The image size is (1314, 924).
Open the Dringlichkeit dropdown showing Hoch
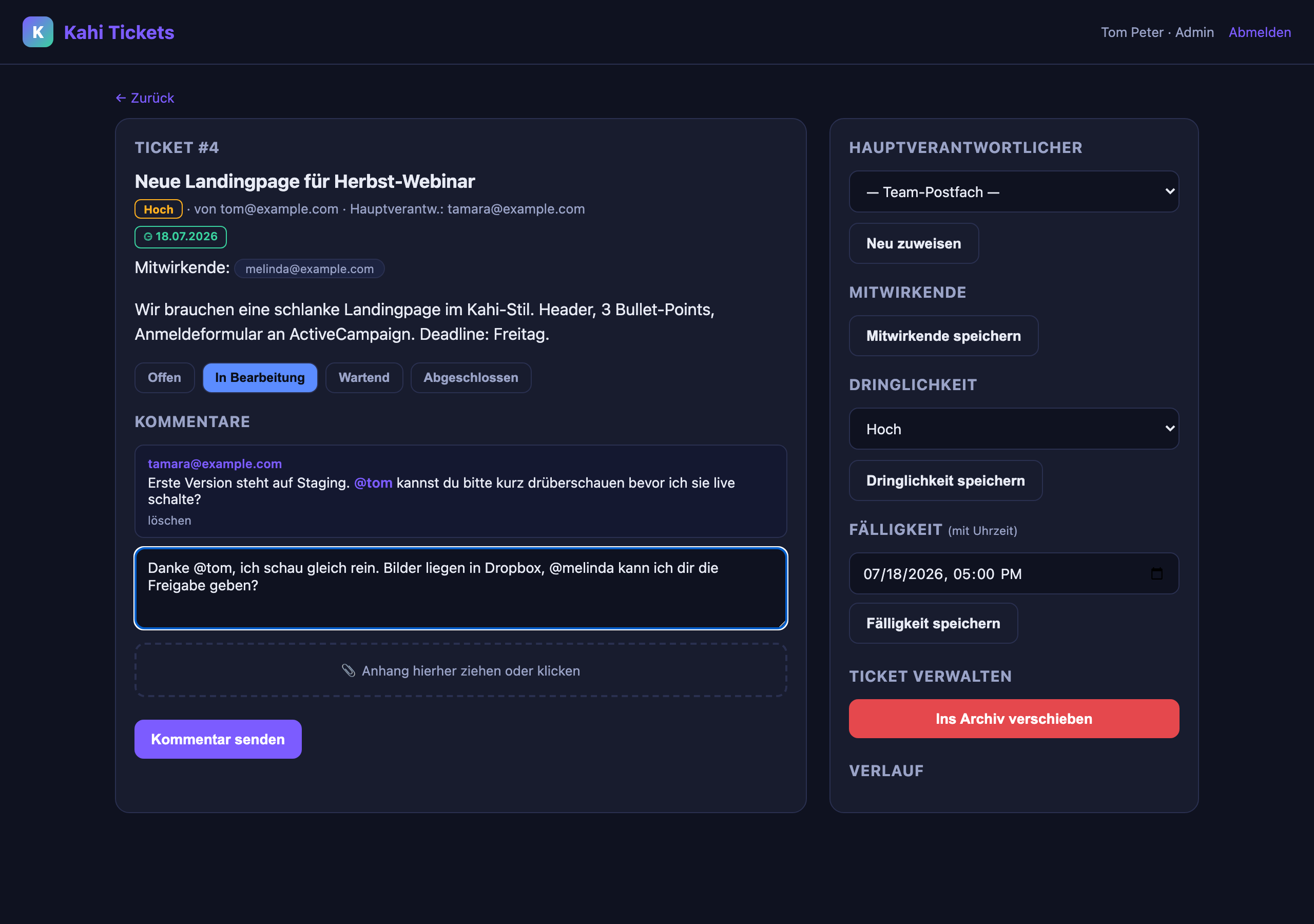coord(1014,429)
